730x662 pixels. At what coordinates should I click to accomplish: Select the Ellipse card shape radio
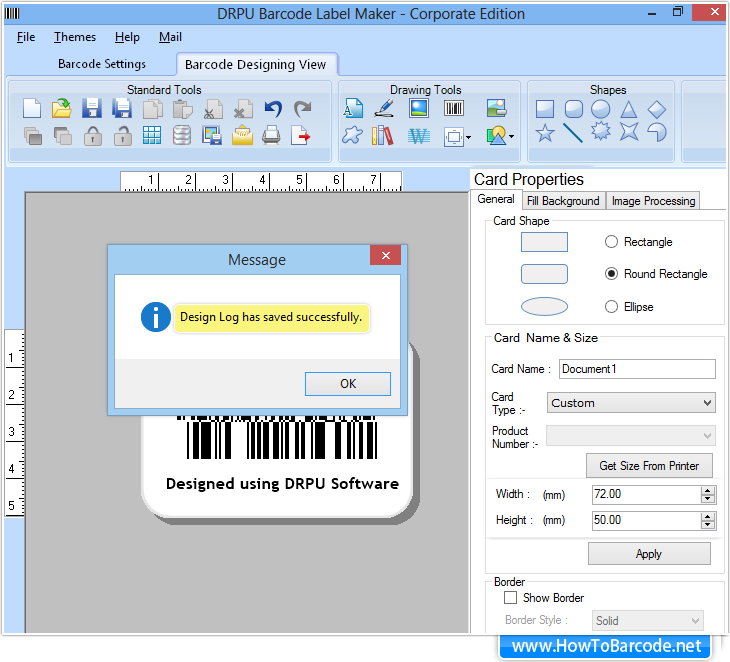[x=611, y=306]
